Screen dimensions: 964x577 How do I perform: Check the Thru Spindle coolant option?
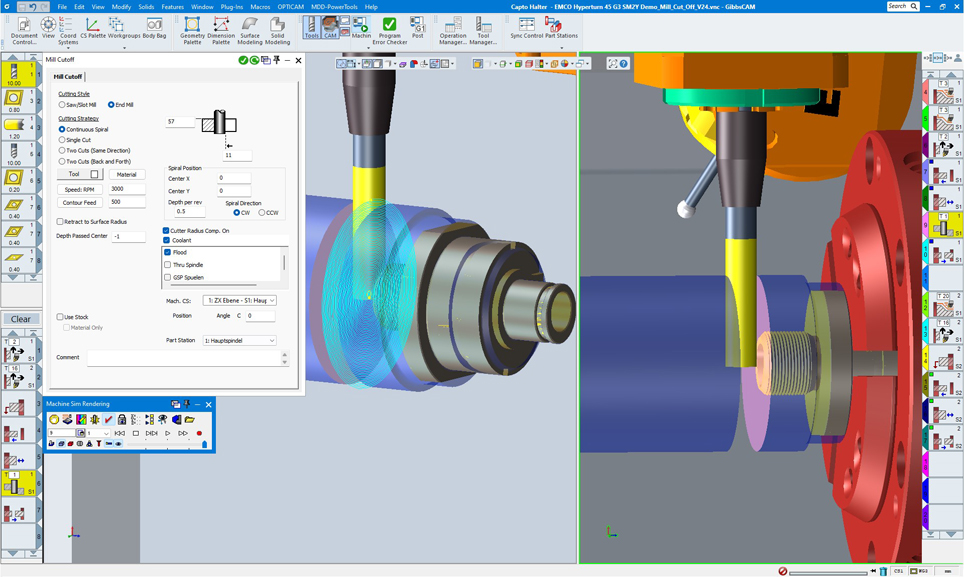pos(167,265)
